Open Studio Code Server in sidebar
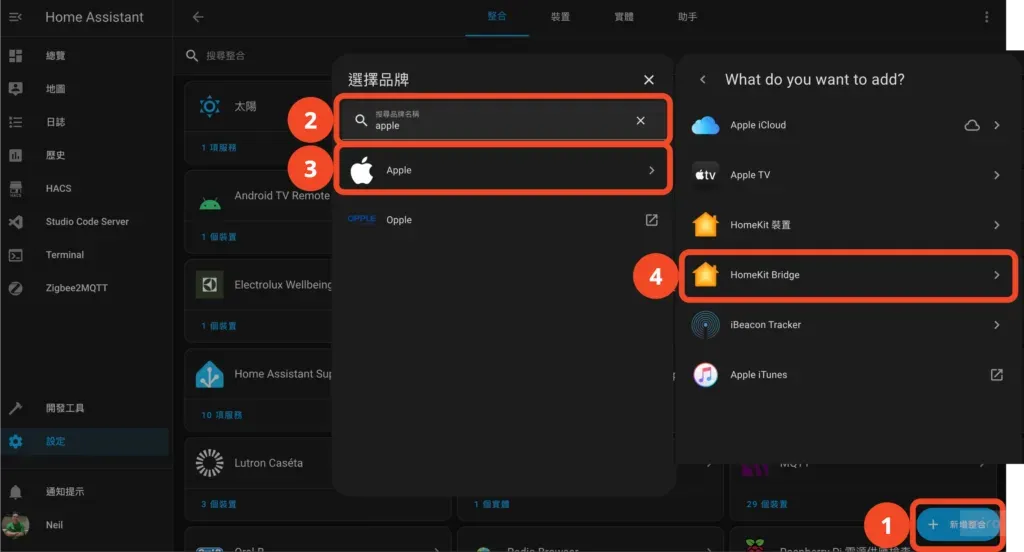This screenshot has width=1024, height=552. (x=86, y=221)
